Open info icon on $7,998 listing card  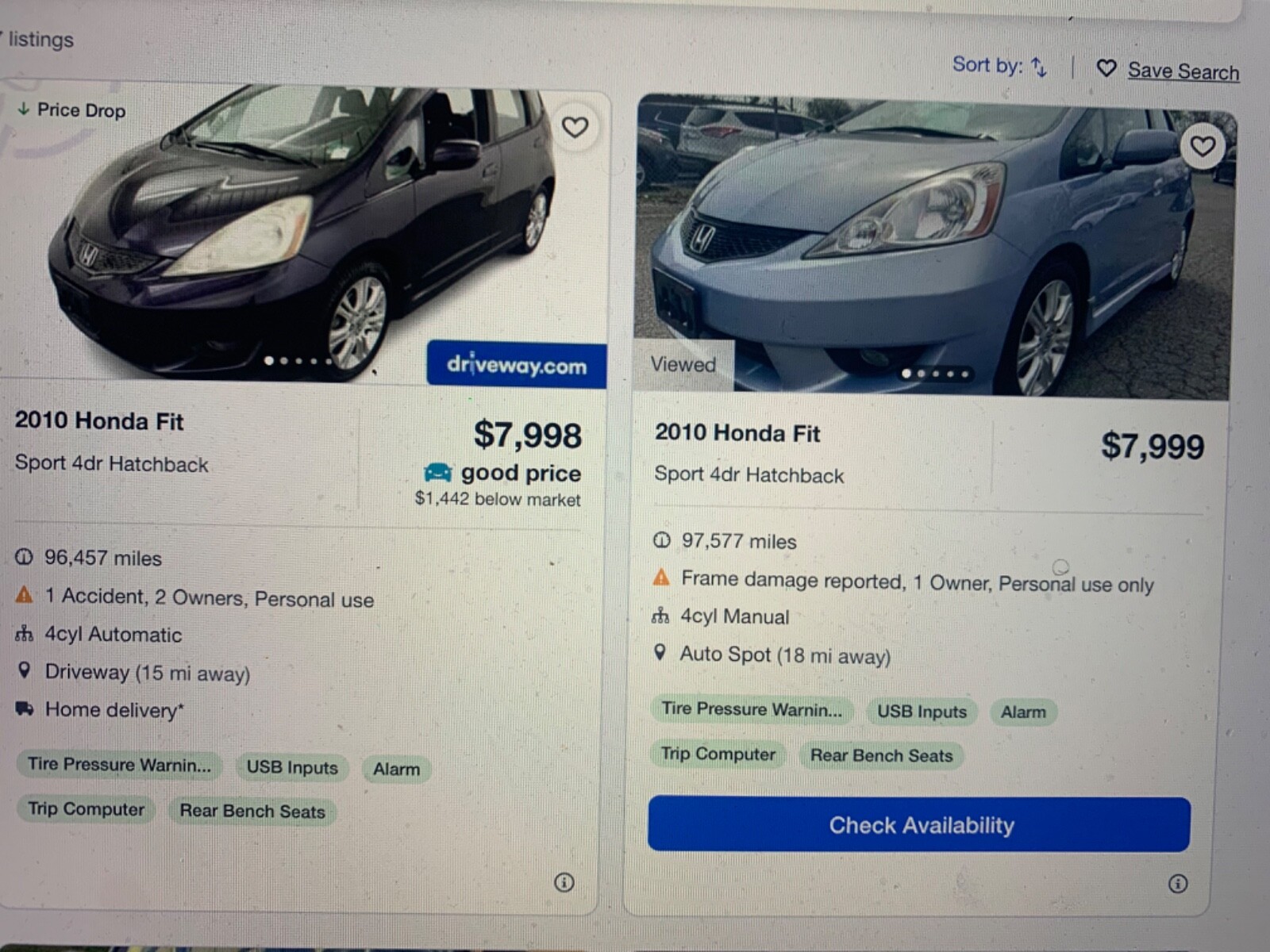pyautogui.click(x=564, y=882)
